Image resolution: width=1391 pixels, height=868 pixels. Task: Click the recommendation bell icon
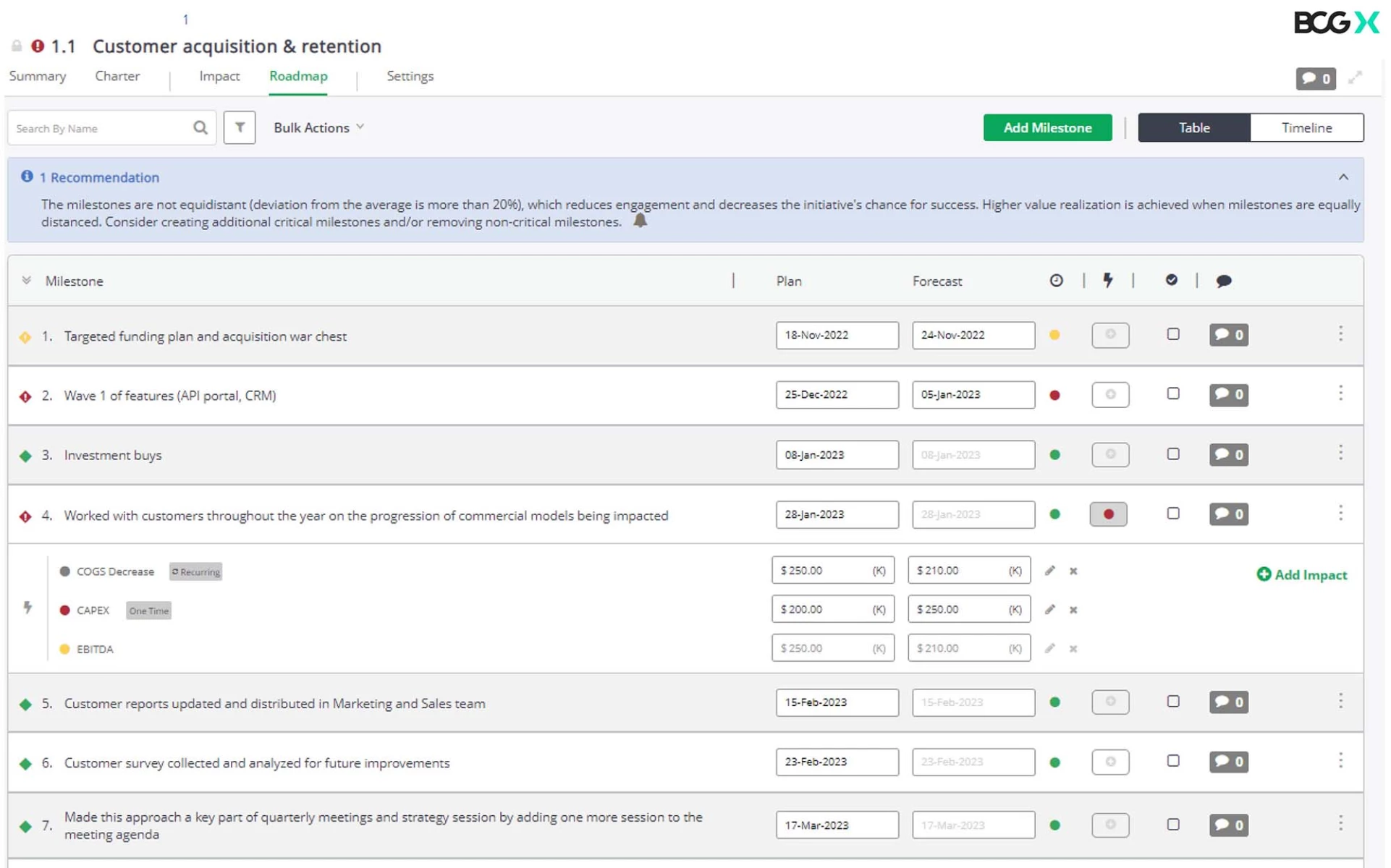(640, 221)
